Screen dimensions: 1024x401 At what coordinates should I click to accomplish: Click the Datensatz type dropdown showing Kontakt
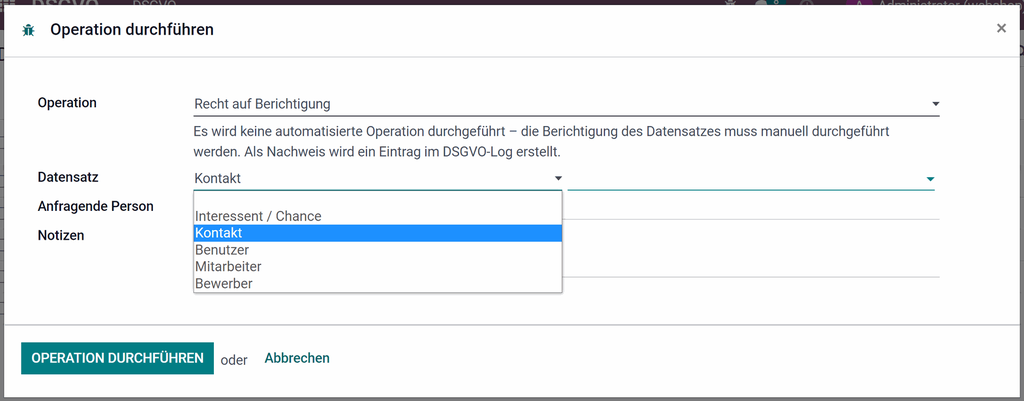pyautogui.click(x=377, y=178)
